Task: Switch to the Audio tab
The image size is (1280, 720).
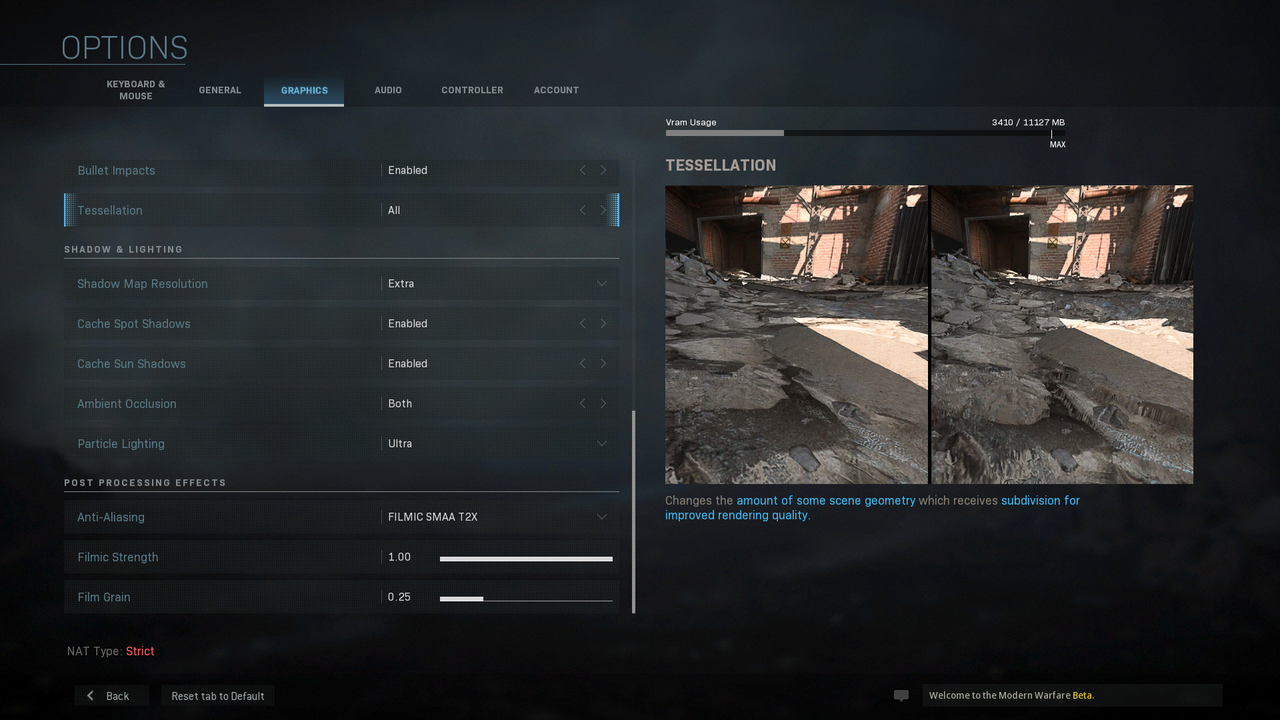Action: [388, 90]
